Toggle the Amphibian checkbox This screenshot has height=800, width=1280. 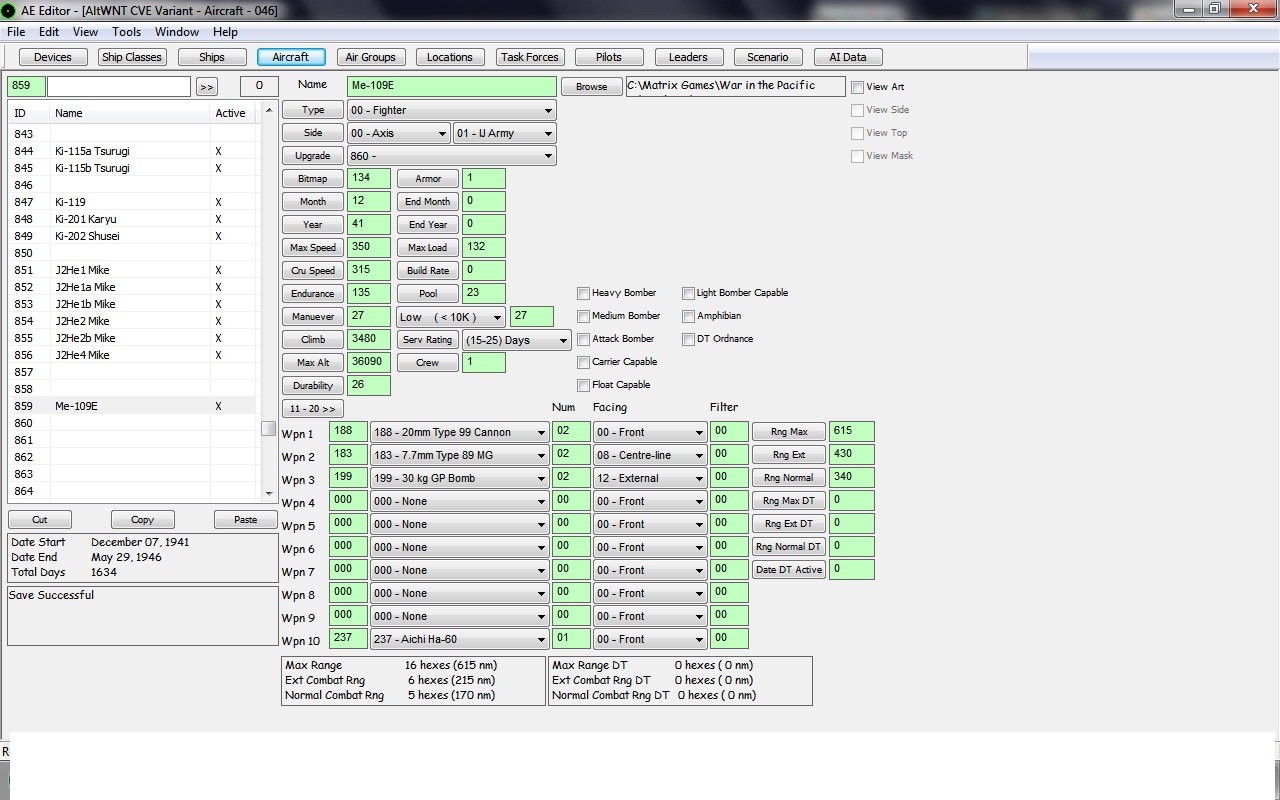click(688, 316)
